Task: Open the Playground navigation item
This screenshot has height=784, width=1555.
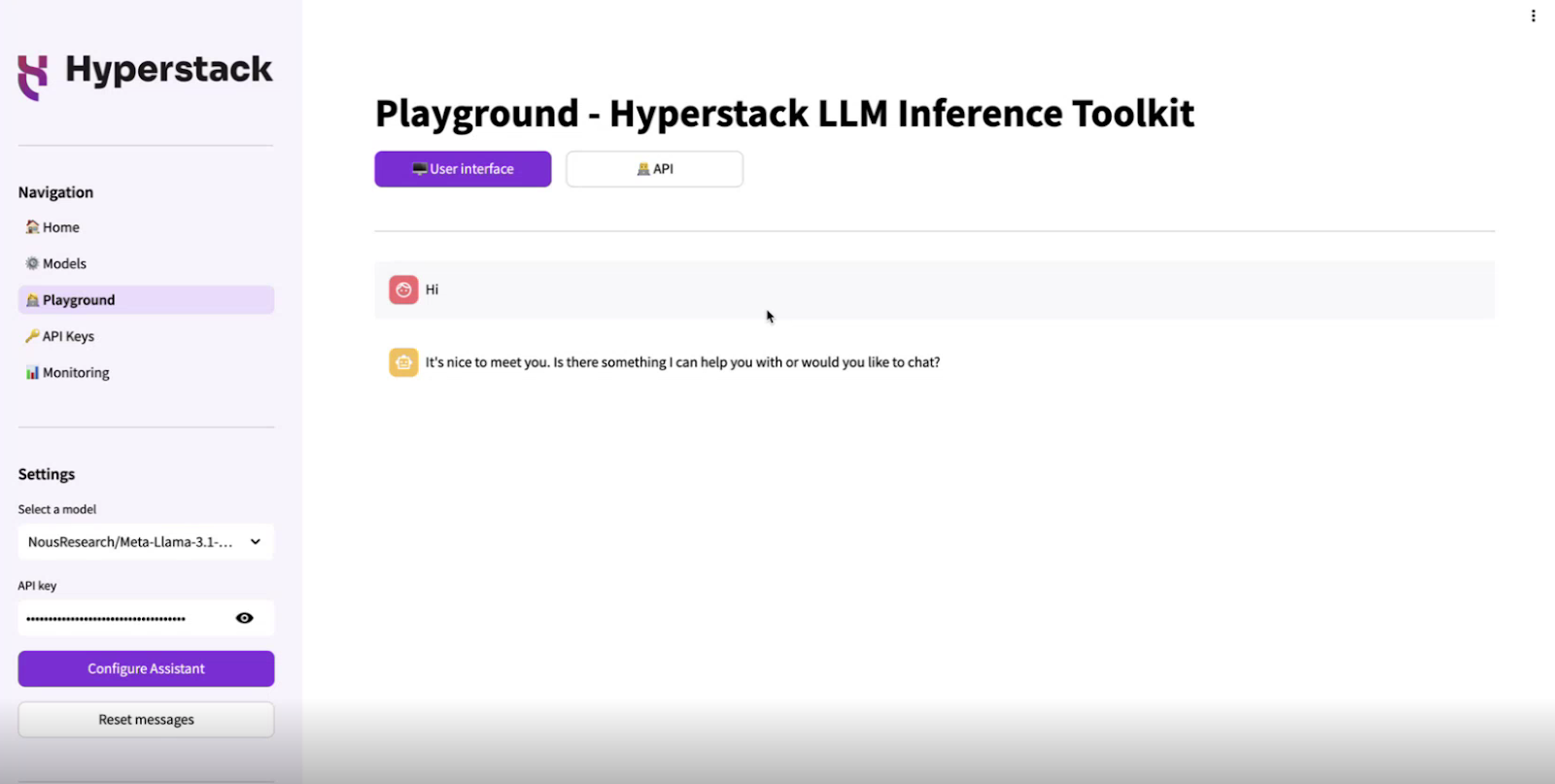Action: tap(79, 300)
